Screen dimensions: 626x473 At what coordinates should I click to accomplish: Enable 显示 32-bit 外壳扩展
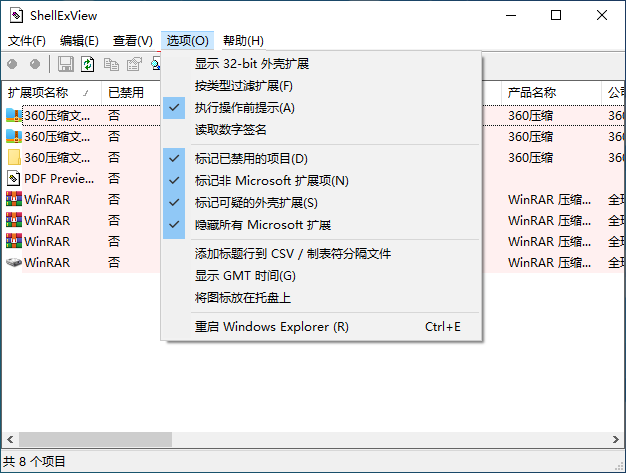click(x=321, y=63)
